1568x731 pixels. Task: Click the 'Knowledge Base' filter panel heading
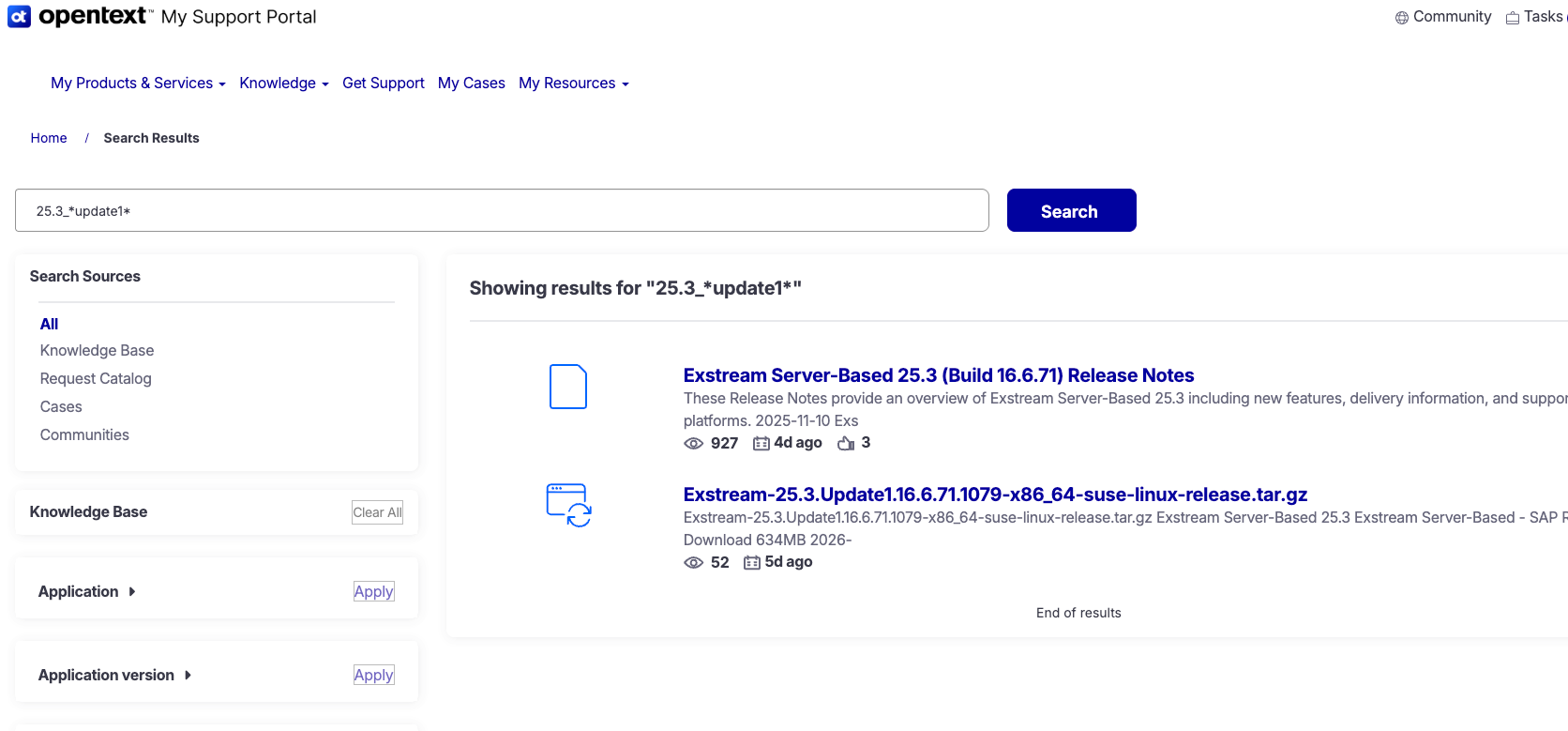click(88, 511)
